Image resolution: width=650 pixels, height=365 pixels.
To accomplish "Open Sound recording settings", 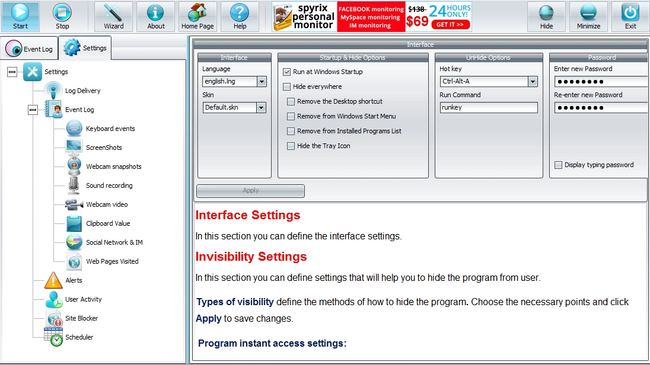I will tap(109, 185).
